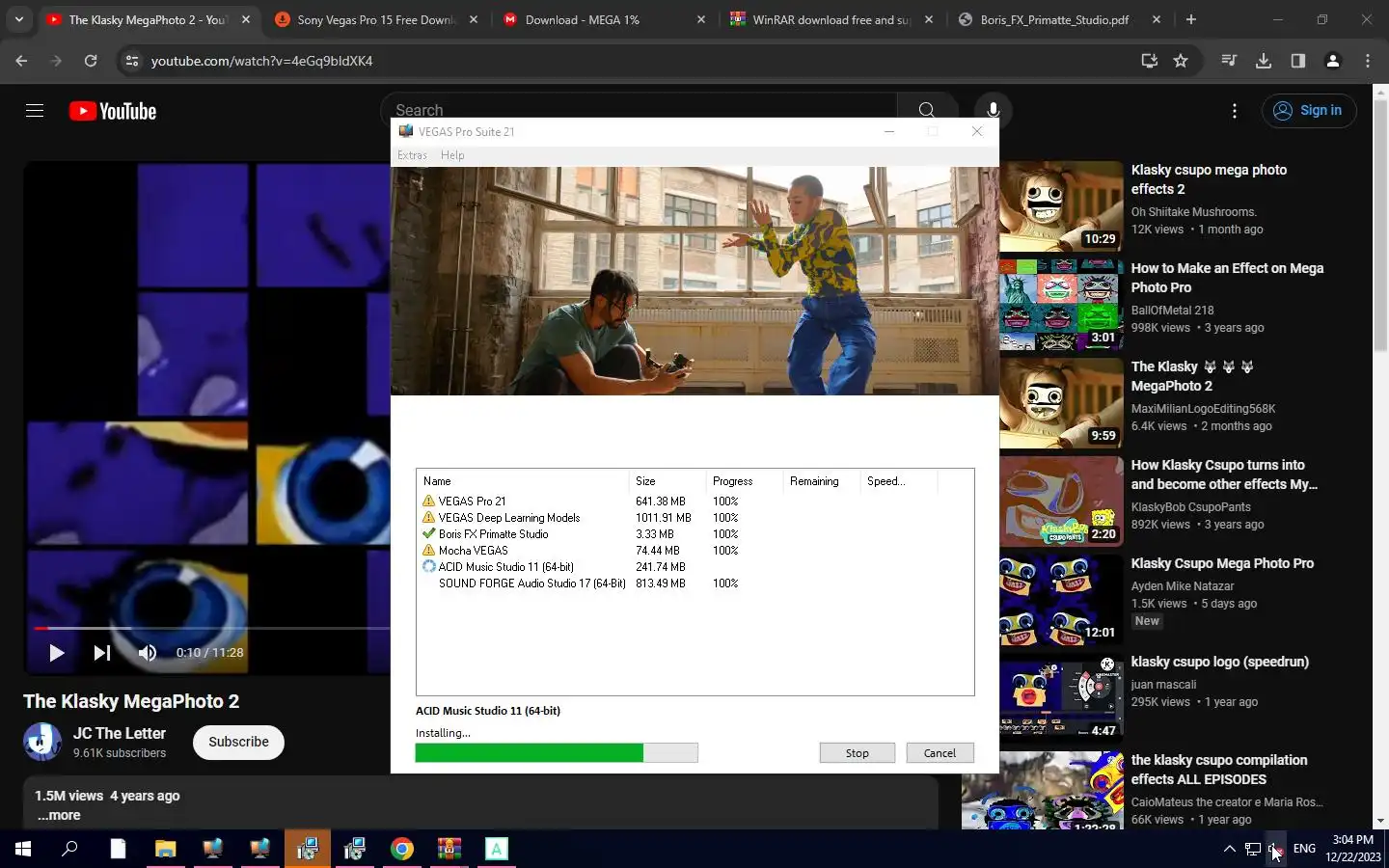Image resolution: width=1389 pixels, height=868 pixels.
Task: Open klasky csupo logo (speedrun) video
Action: (x=1219, y=662)
